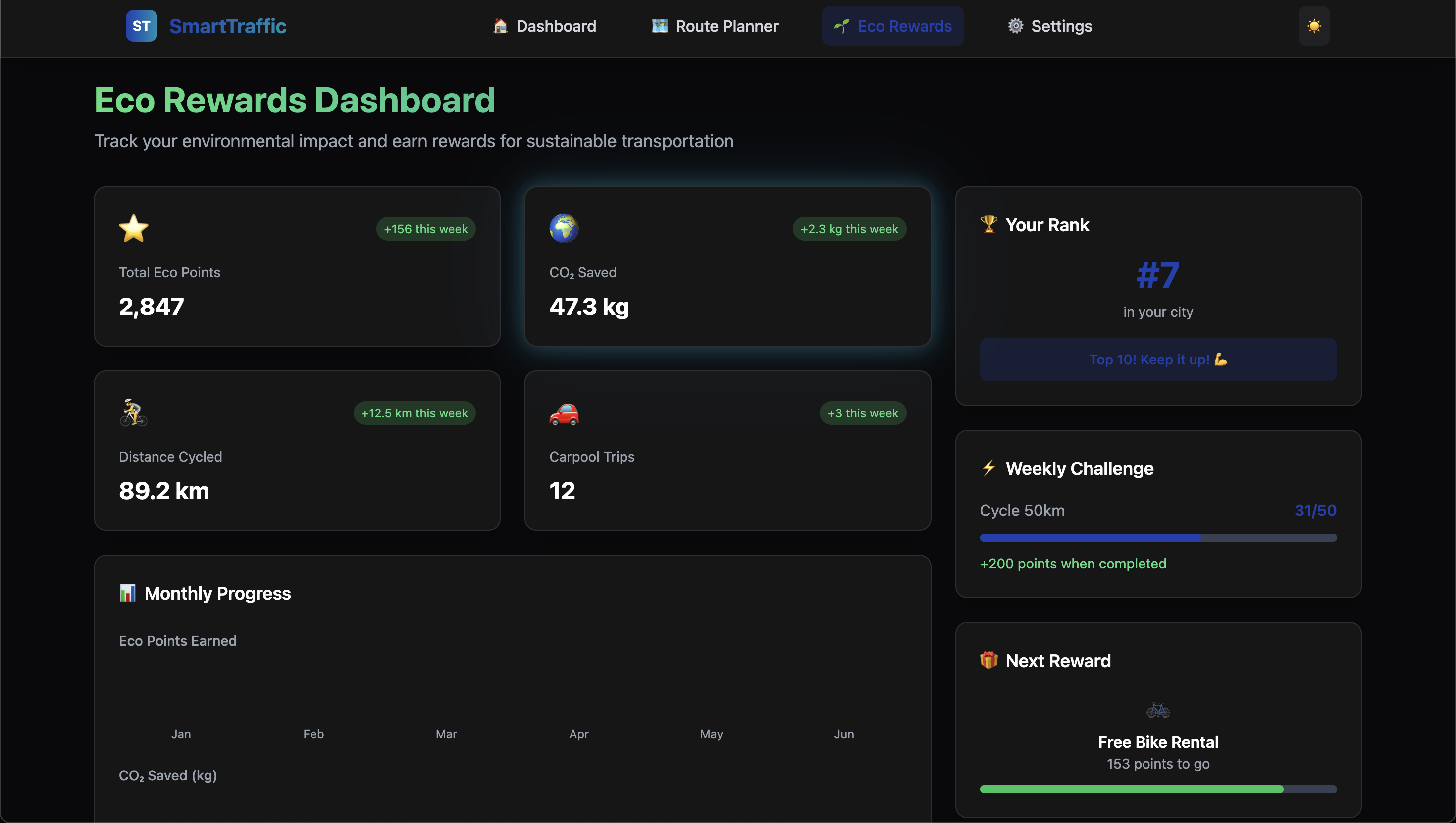Open the Dashboard nav tab

pyautogui.click(x=544, y=26)
